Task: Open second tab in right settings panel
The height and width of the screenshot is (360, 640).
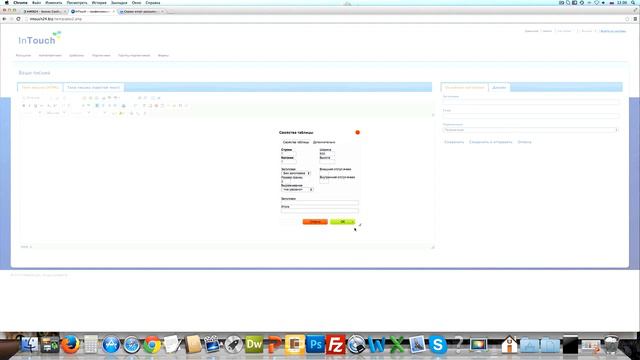Action: coord(499,87)
